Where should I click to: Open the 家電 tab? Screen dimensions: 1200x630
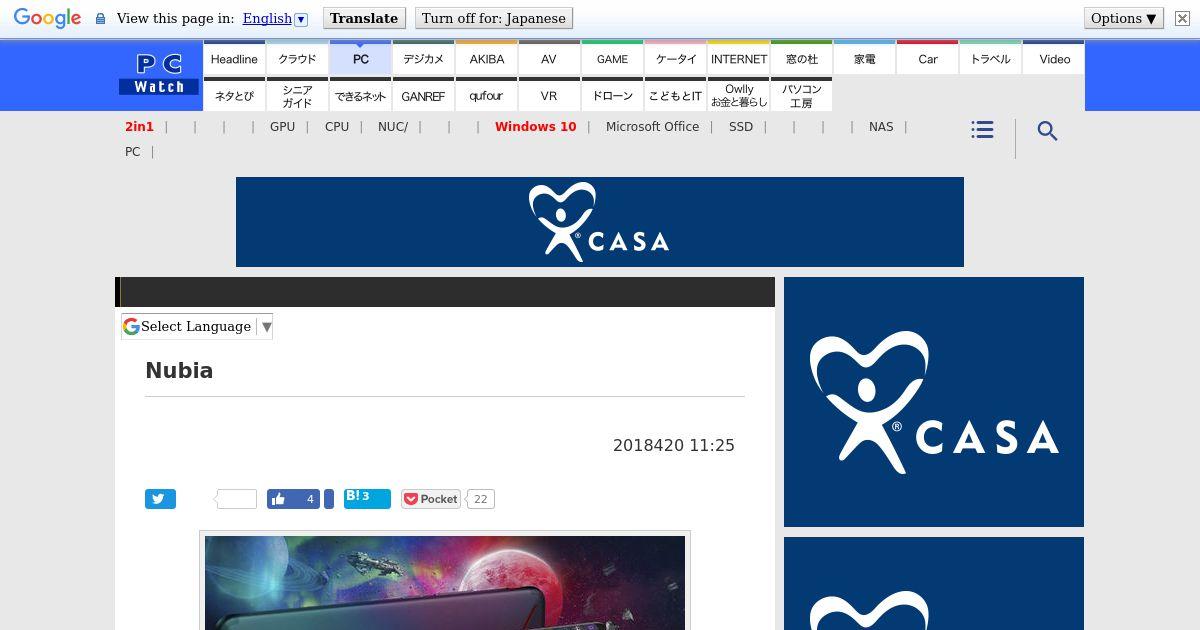[865, 59]
